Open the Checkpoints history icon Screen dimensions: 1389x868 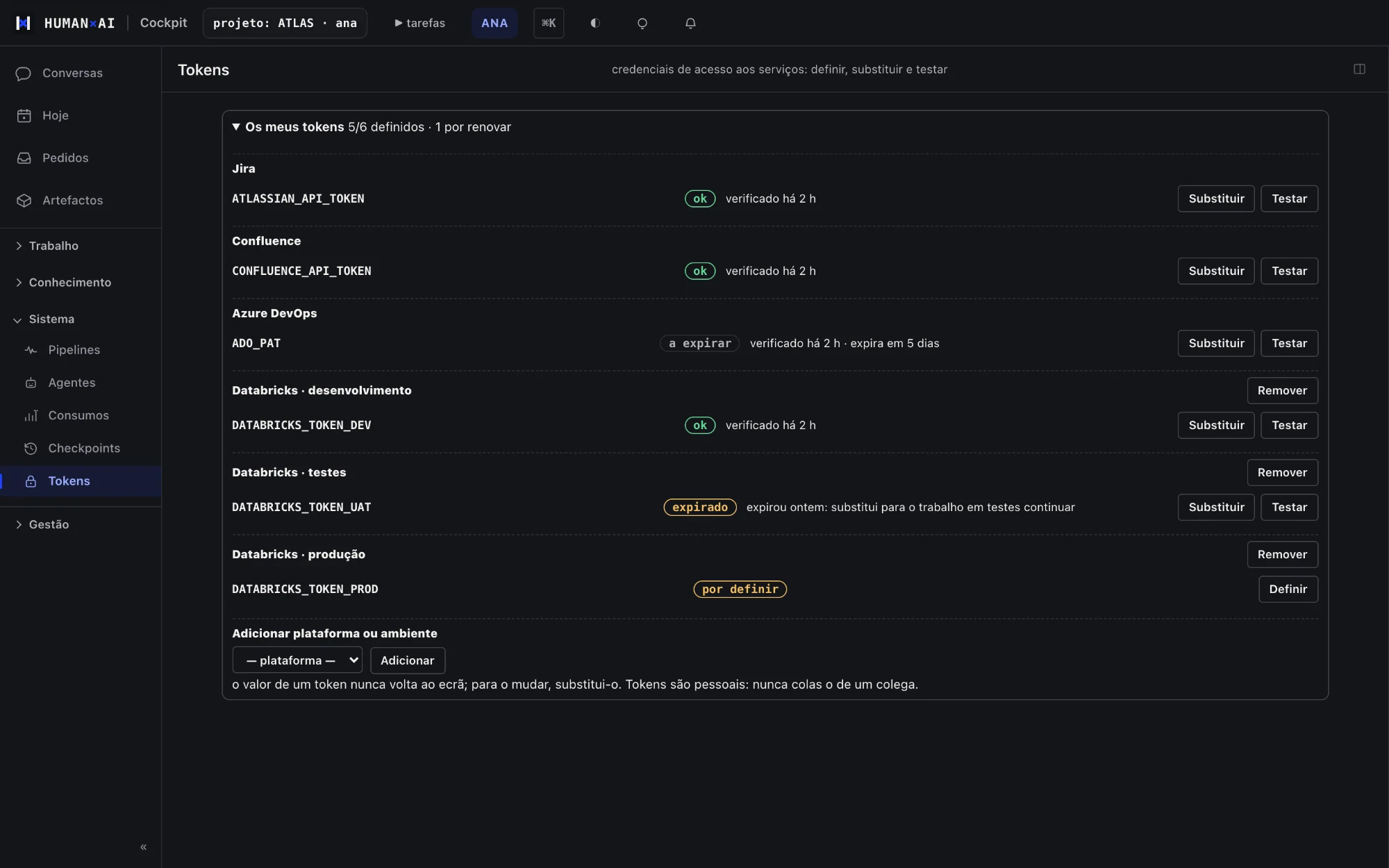coord(31,449)
